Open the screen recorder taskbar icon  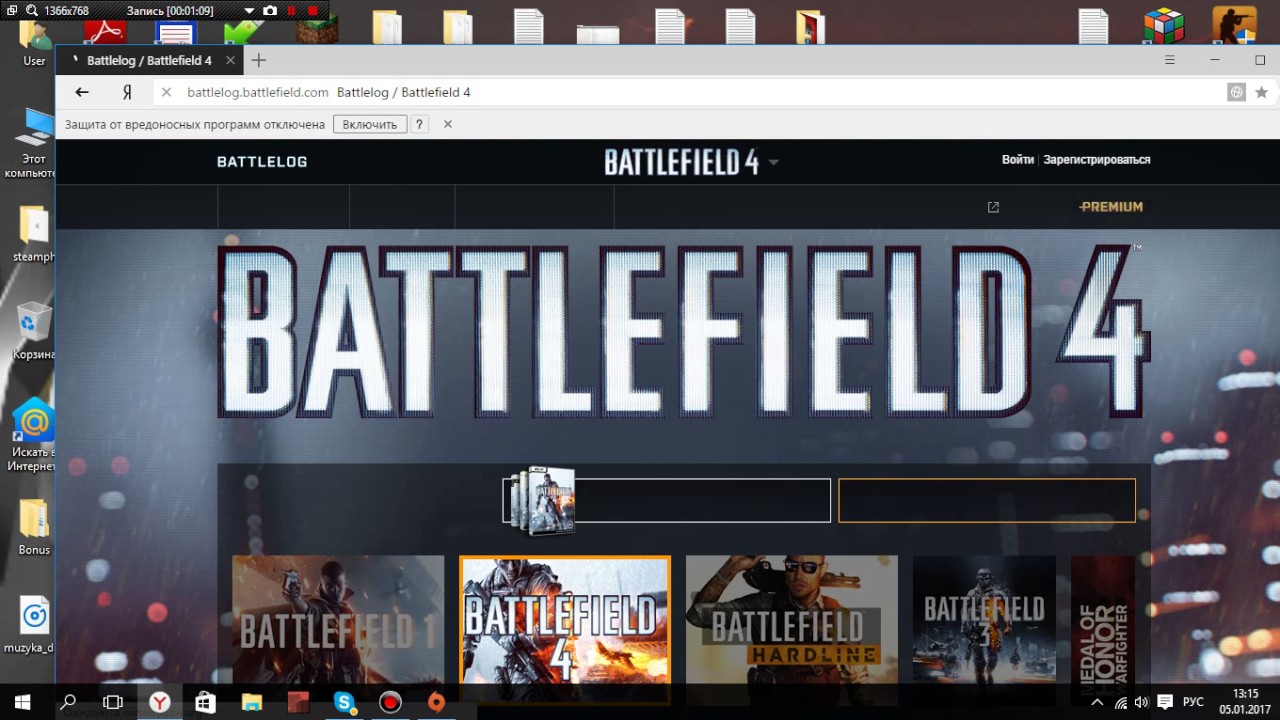[x=390, y=702]
